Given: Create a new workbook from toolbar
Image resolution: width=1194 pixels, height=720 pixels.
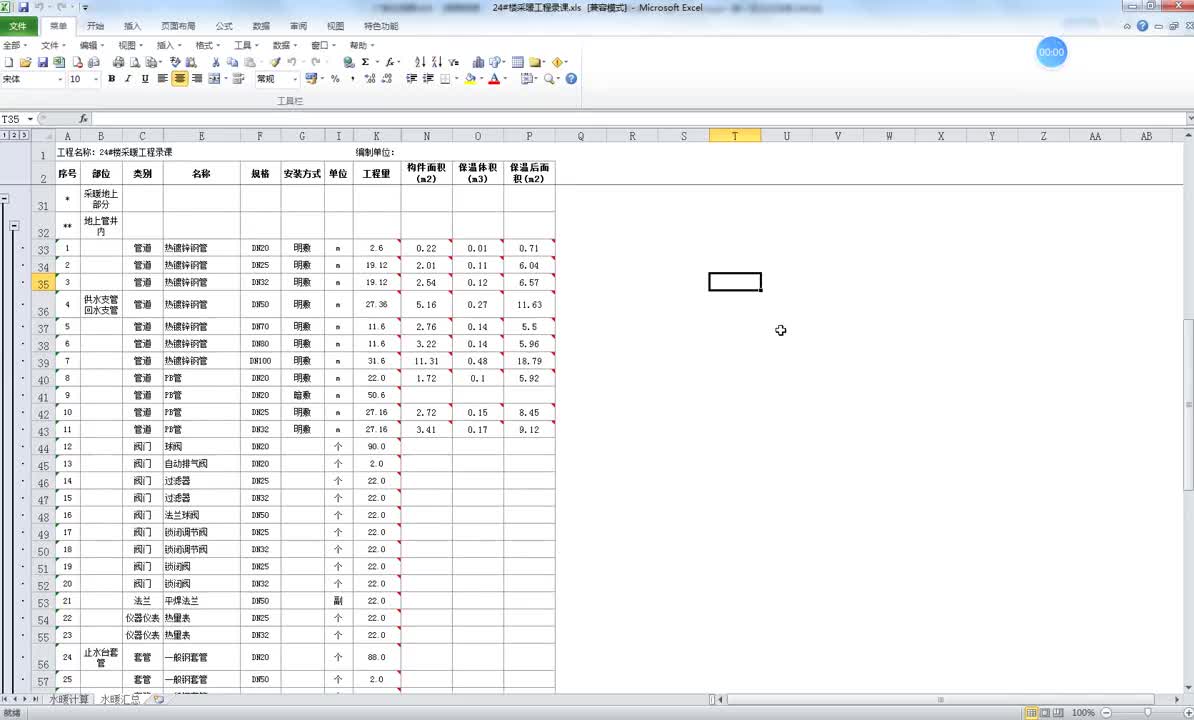Looking at the screenshot, I should 9,62.
